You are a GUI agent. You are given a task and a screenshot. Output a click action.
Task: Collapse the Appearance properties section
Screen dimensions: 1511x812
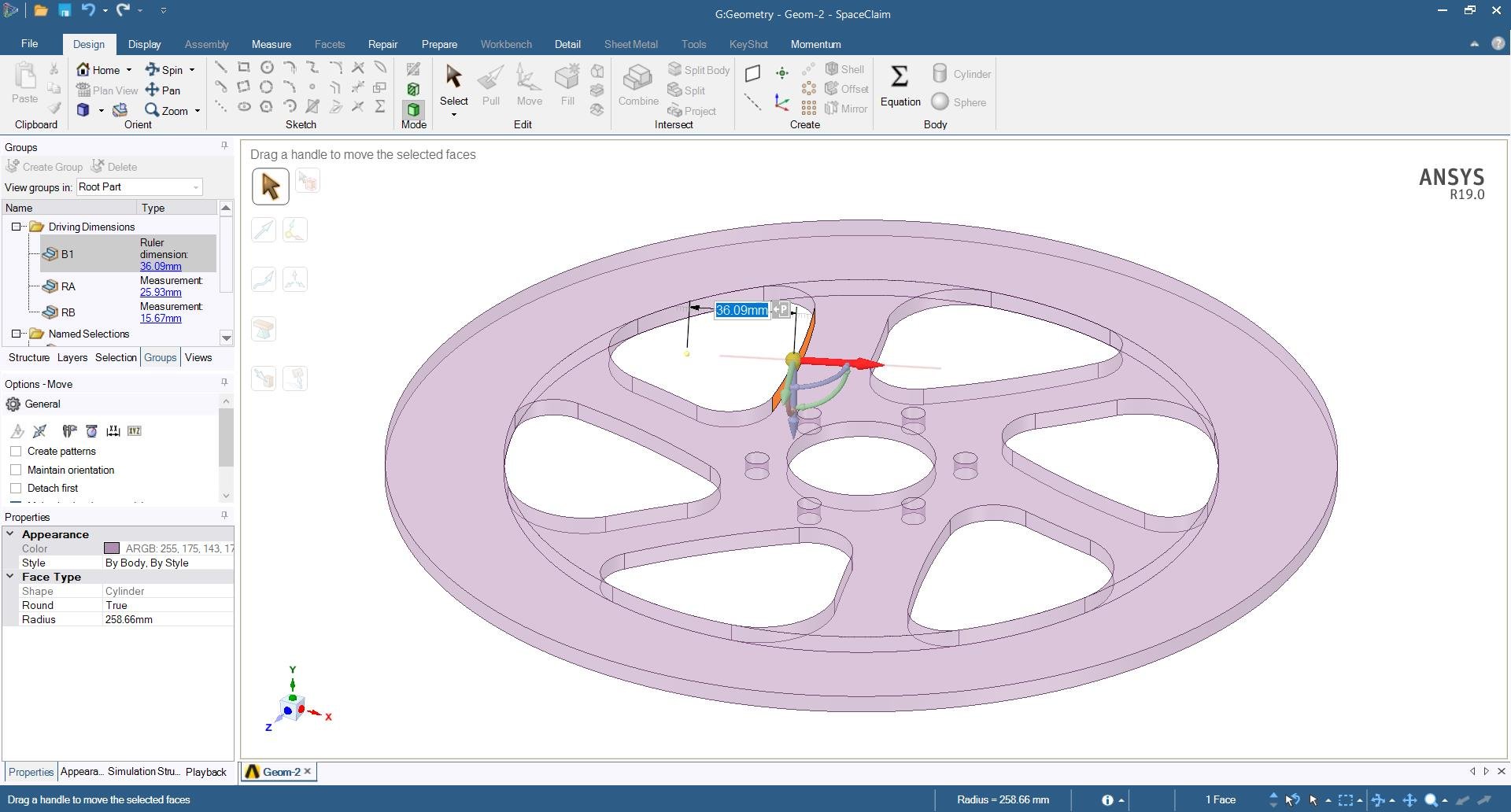[10, 534]
